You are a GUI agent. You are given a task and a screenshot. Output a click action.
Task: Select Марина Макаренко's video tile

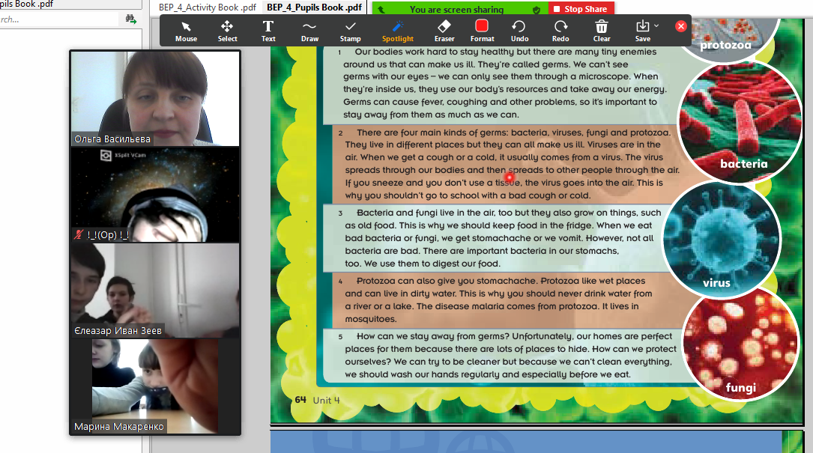click(155, 385)
